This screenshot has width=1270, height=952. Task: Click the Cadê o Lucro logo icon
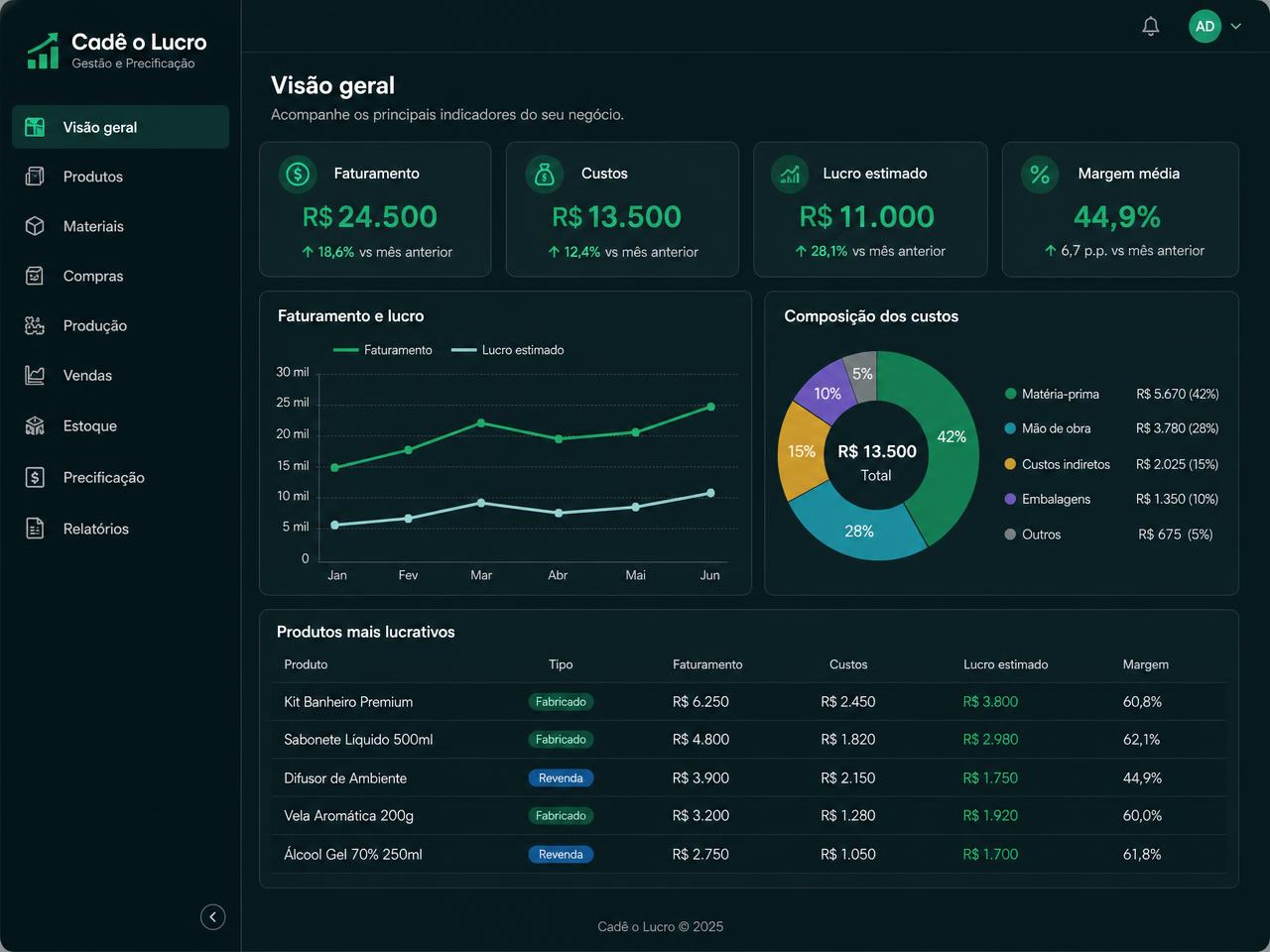(x=43, y=50)
